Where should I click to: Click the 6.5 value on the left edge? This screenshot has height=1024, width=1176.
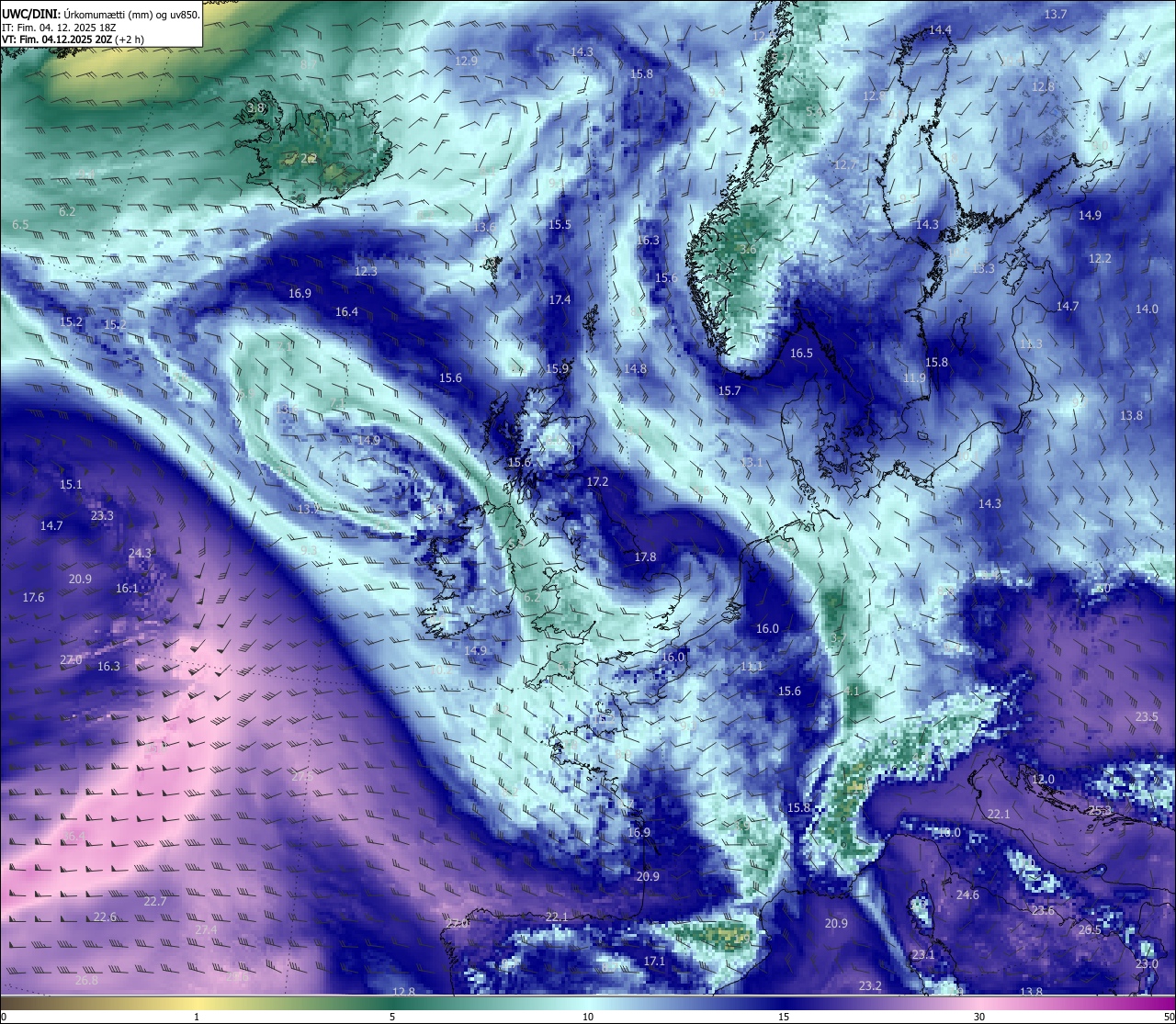point(20,225)
